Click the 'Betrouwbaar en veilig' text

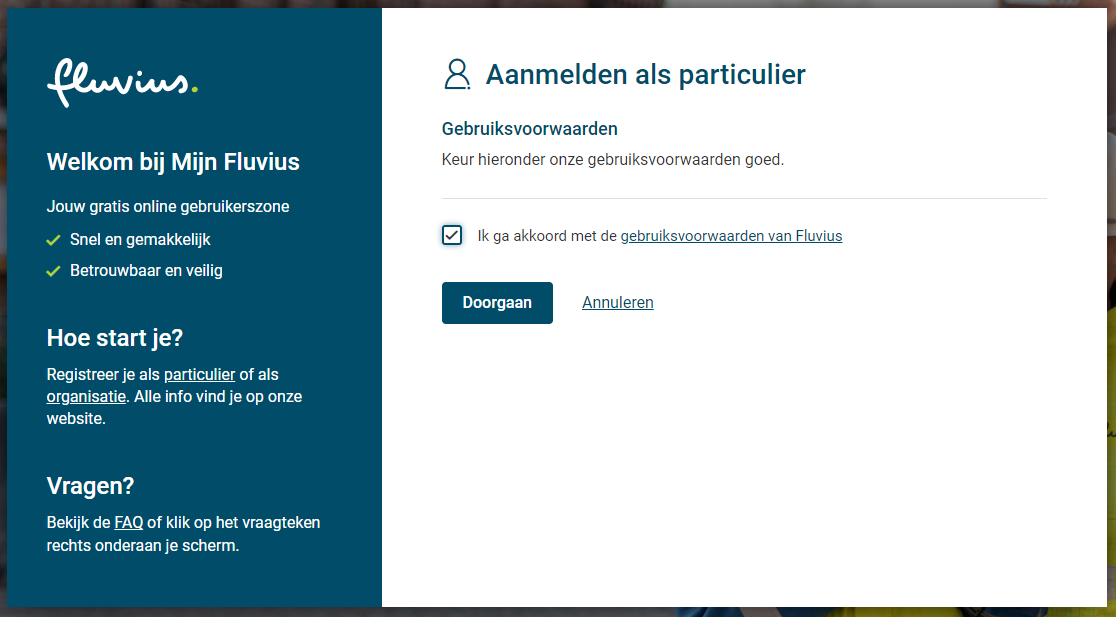click(x=146, y=270)
